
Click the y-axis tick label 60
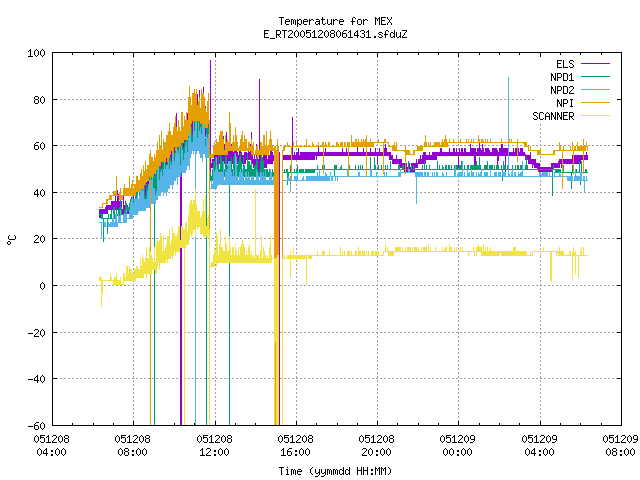(x=40, y=146)
